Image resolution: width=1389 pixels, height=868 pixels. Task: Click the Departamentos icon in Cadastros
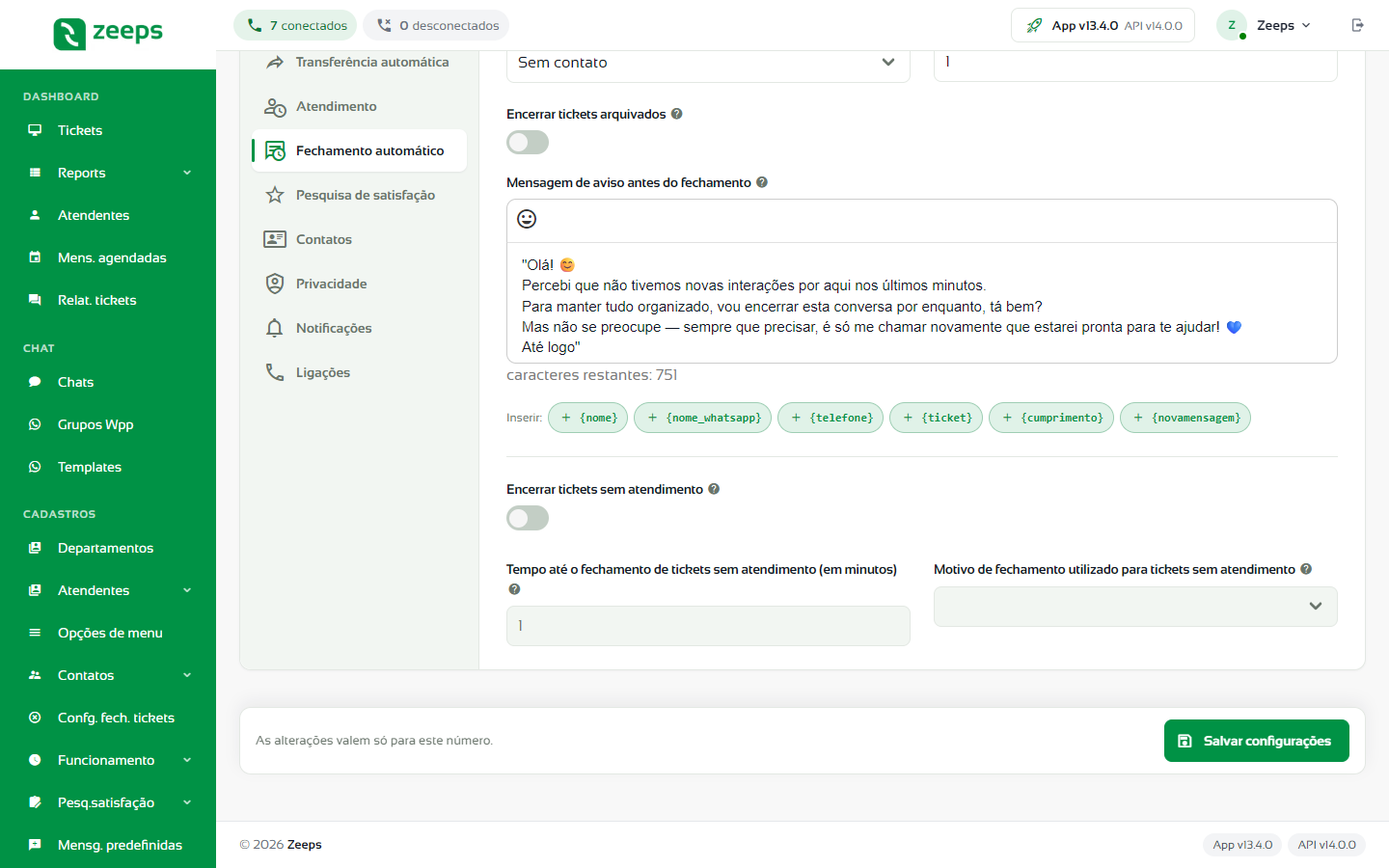(35, 548)
